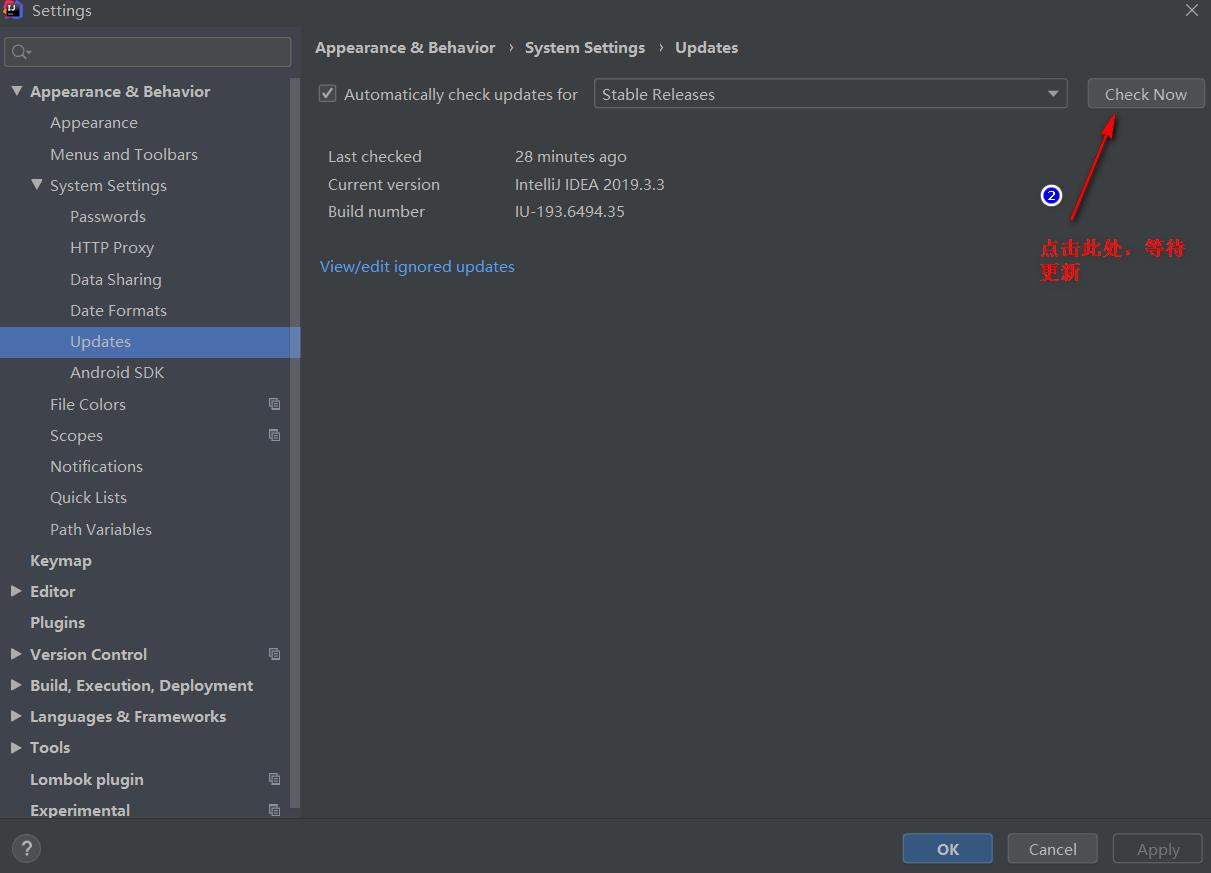The height and width of the screenshot is (873, 1211).
Task: Click the help question mark icon
Action: tap(26, 849)
